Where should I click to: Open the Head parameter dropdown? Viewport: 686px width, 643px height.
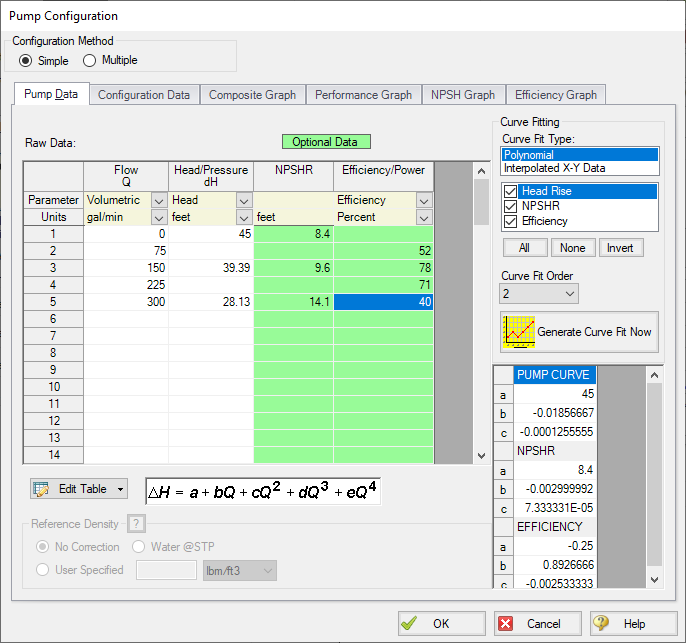(244, 201)
